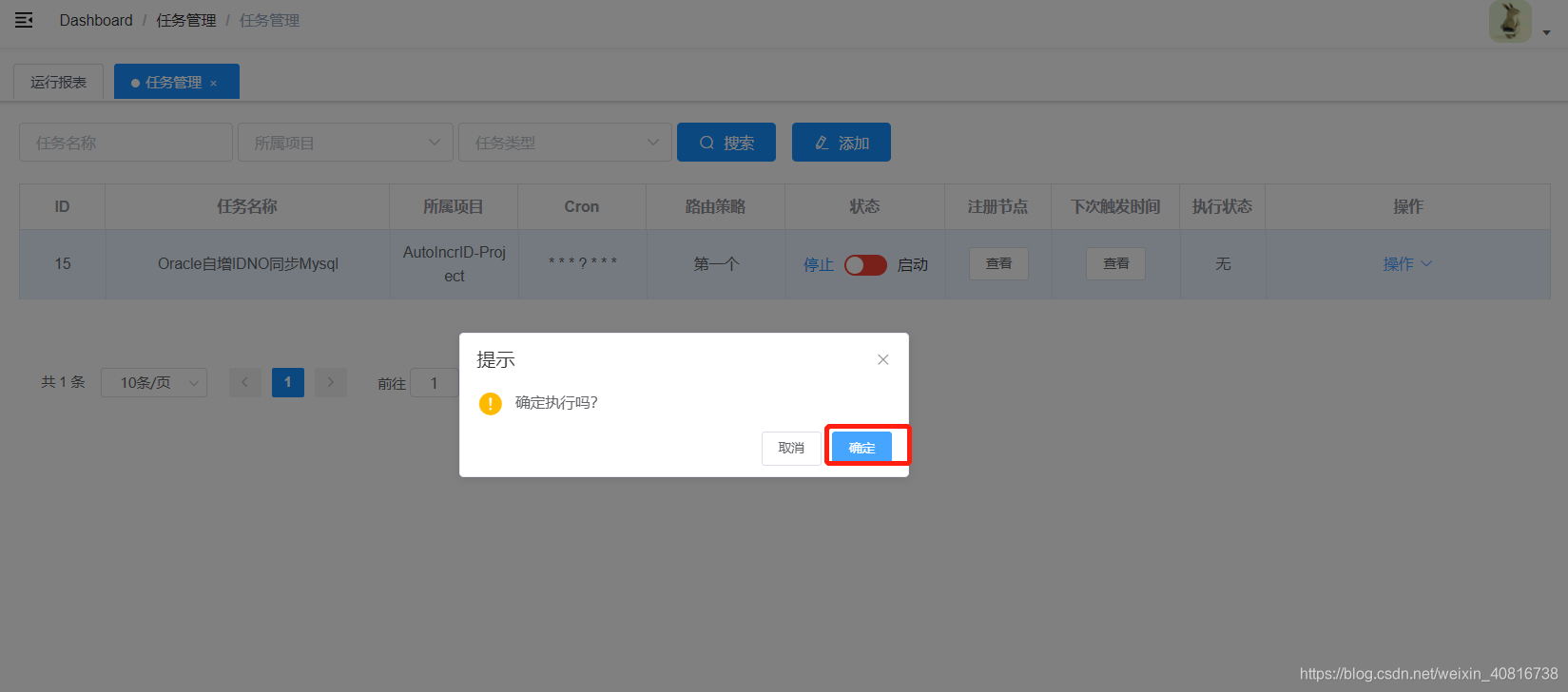This screenshot has width=1568, height=692.
Task: Confirm execution with the 确定 button
Action: [x=861, y=448]
